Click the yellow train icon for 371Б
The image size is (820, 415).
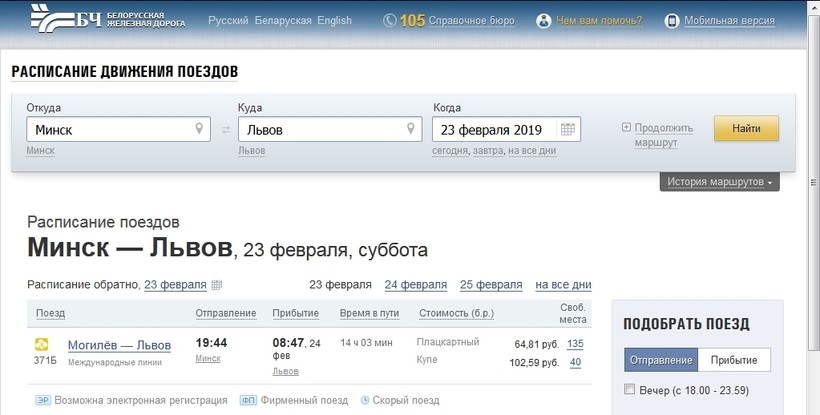pos(43,344)
